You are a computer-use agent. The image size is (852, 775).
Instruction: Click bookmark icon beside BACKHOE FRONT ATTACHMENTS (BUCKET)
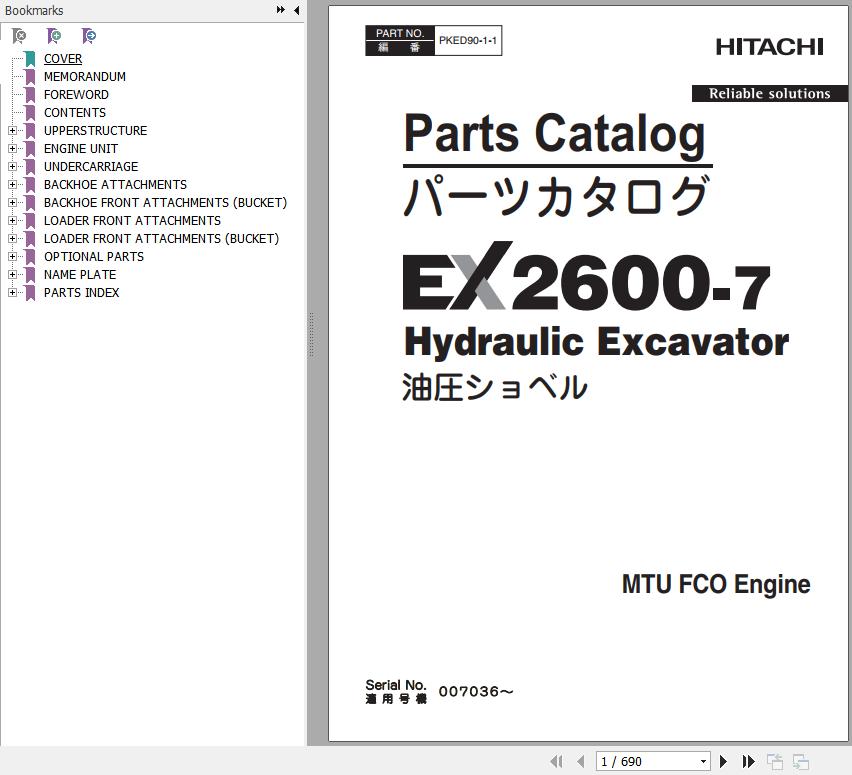[x=30, y=203]
